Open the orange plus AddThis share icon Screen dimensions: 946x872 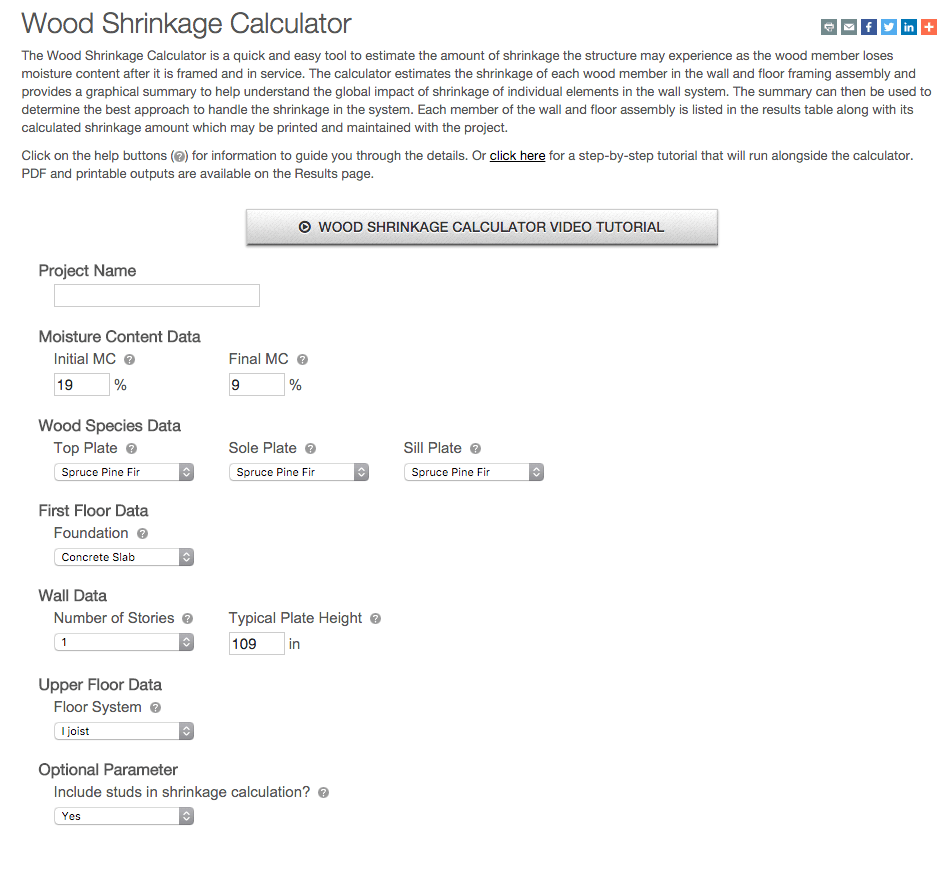[929, 27]
